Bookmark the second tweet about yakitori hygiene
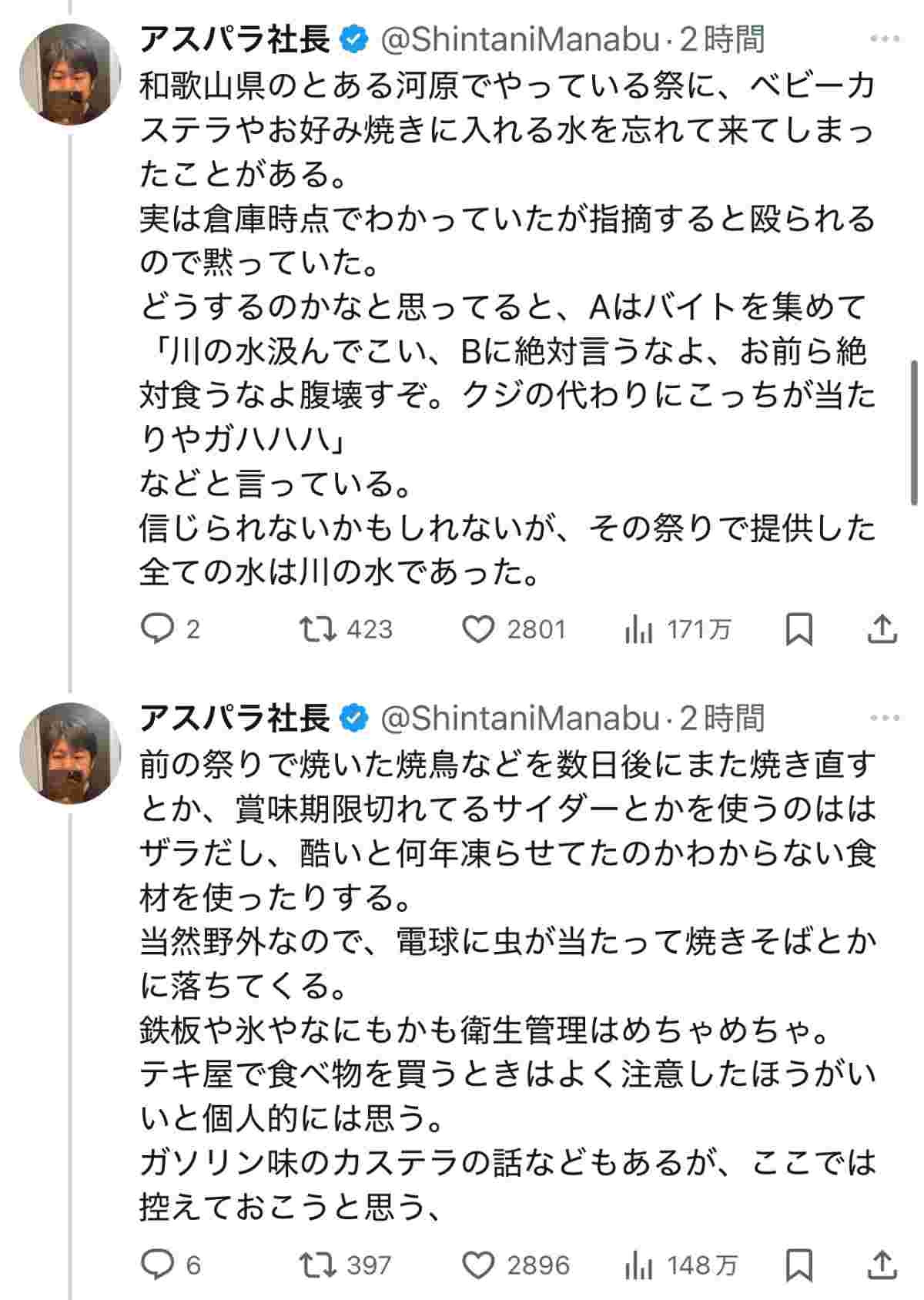924x1300 pixels. point(798,1265)
